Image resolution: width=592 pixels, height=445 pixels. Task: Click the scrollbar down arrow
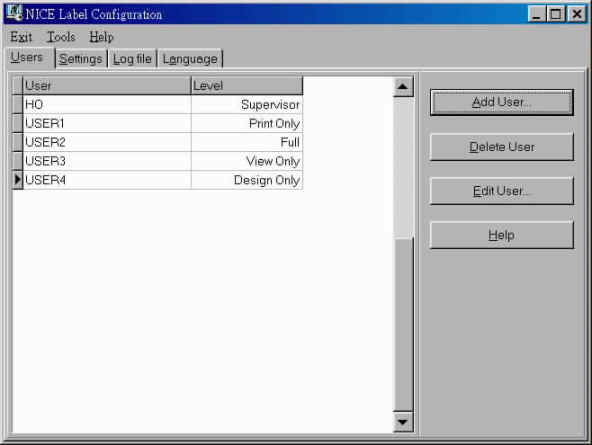[403, 422]
